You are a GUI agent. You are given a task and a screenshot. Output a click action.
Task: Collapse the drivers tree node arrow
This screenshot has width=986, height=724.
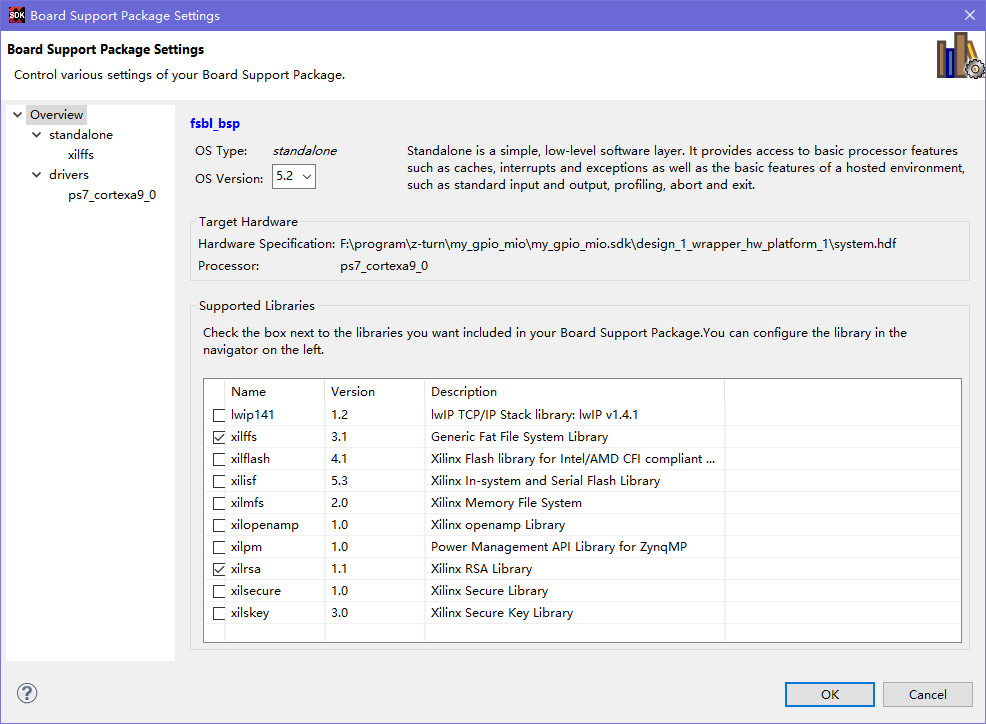(36, 174)
